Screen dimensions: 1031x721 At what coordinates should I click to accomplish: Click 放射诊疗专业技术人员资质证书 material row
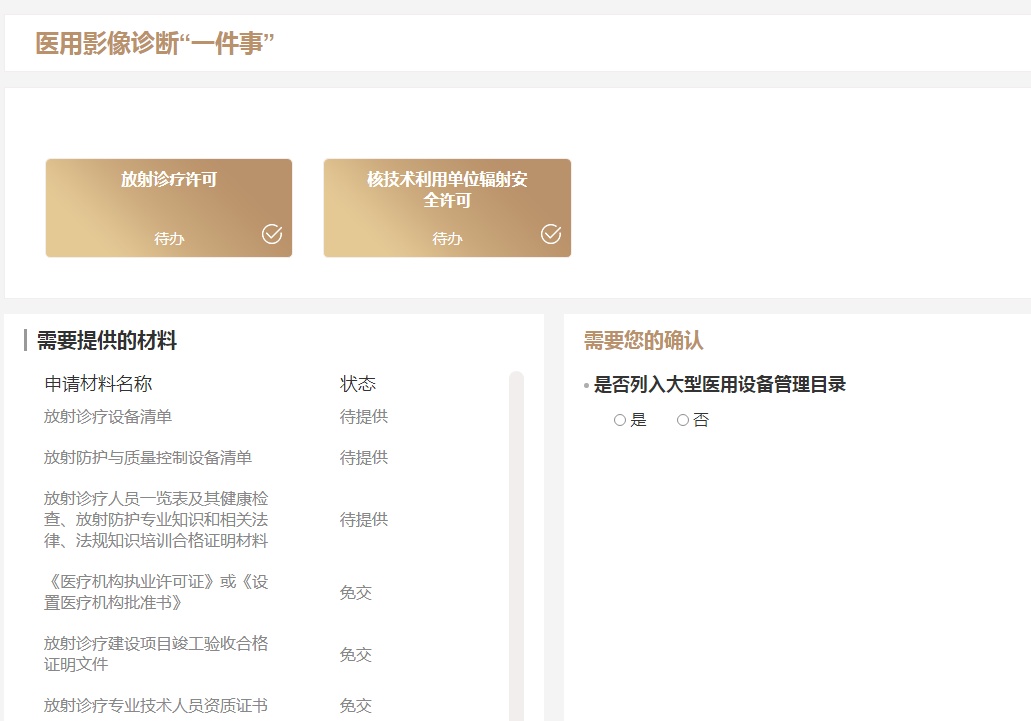tap(156, 706)
